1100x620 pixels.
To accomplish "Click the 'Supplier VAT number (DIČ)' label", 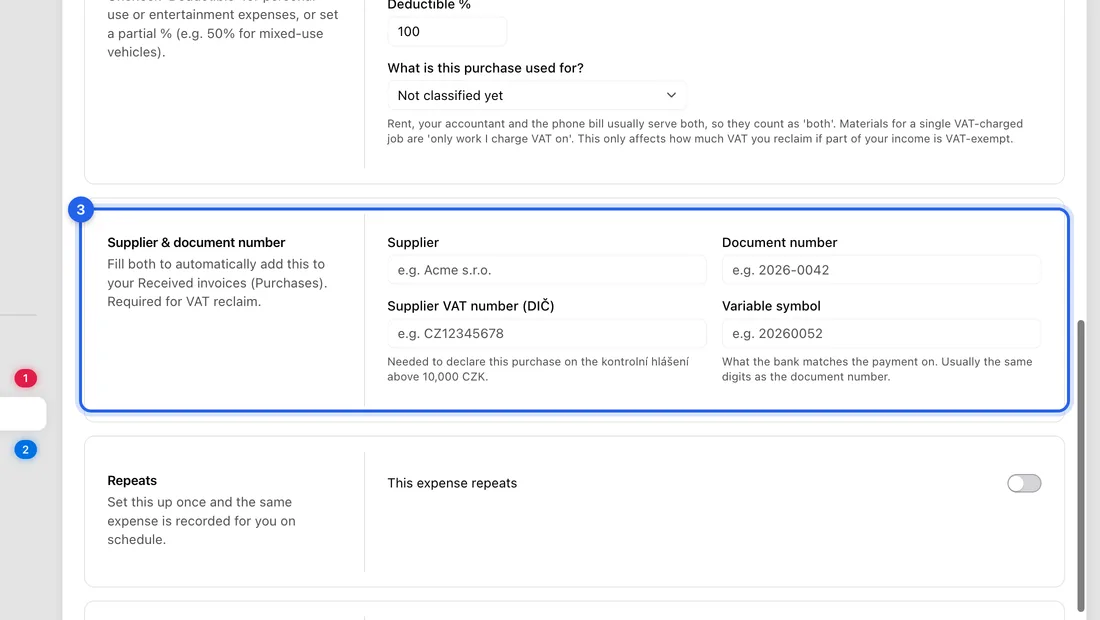I will tap(471, 306).
